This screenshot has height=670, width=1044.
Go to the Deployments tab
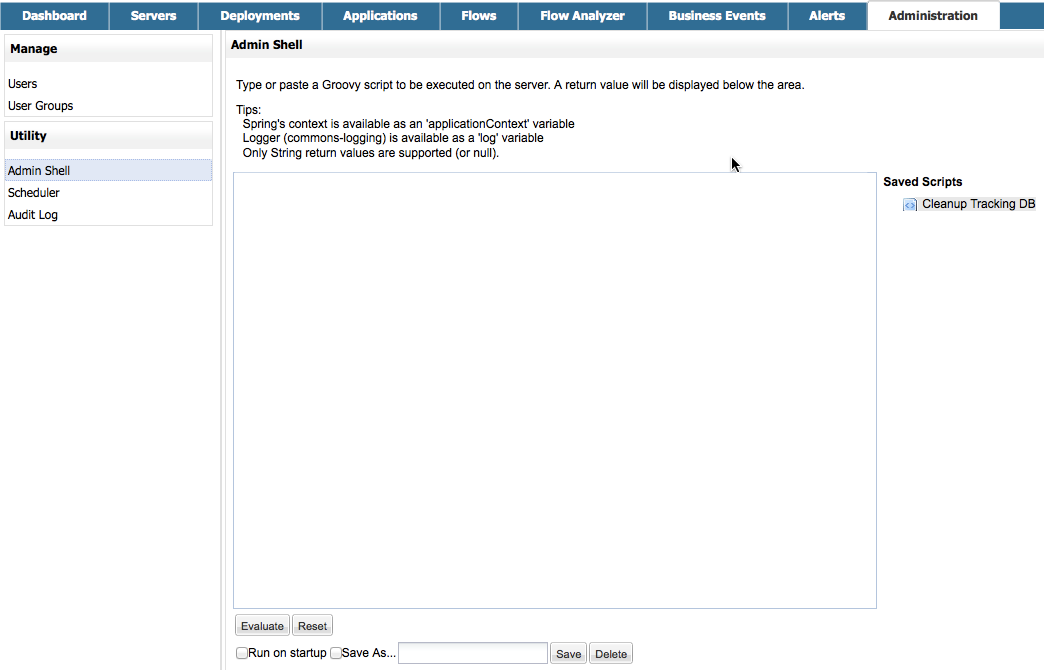point(260,16)
